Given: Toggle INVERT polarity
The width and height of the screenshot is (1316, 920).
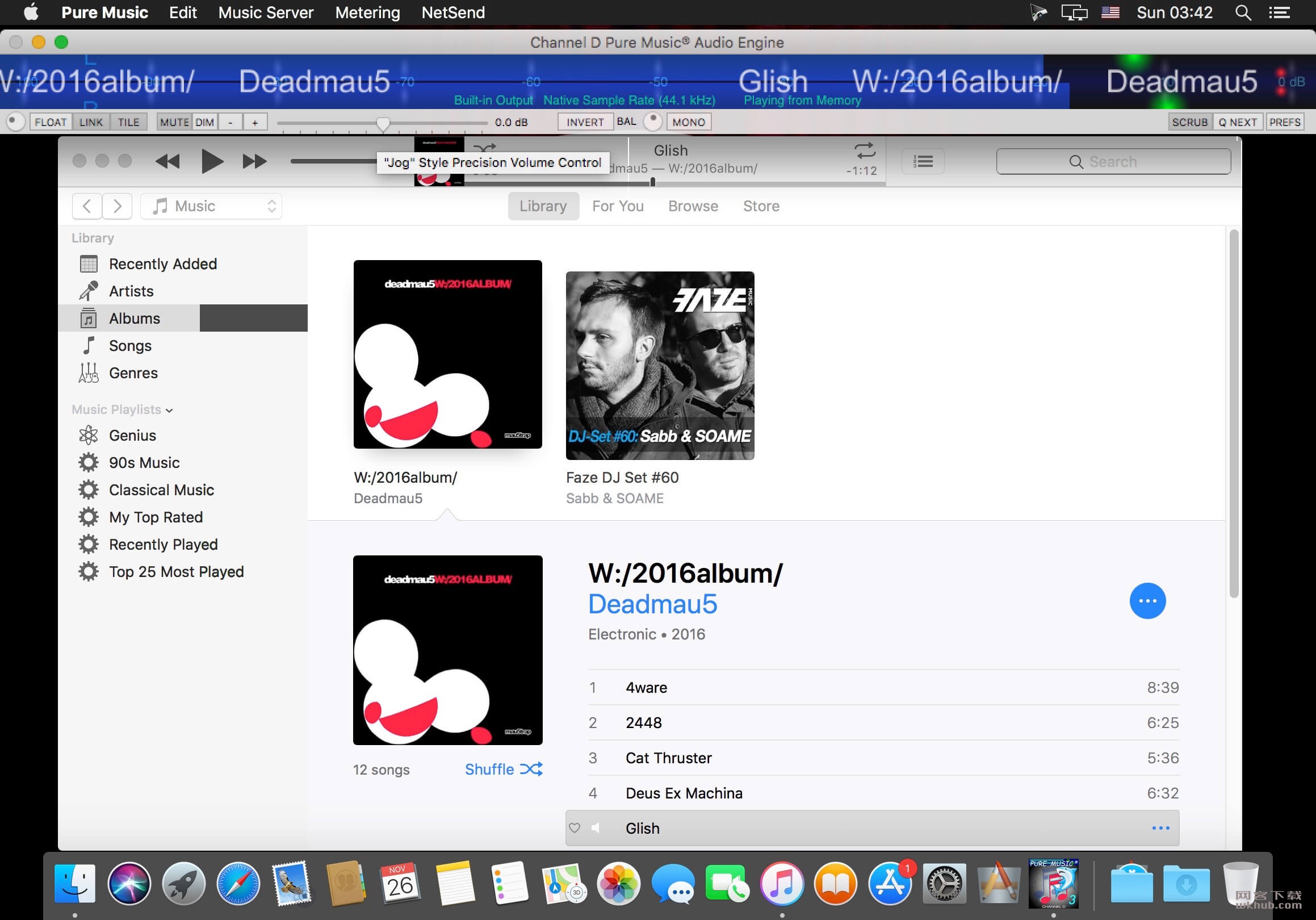Looking at the screenshot, I should pos(585,122).
